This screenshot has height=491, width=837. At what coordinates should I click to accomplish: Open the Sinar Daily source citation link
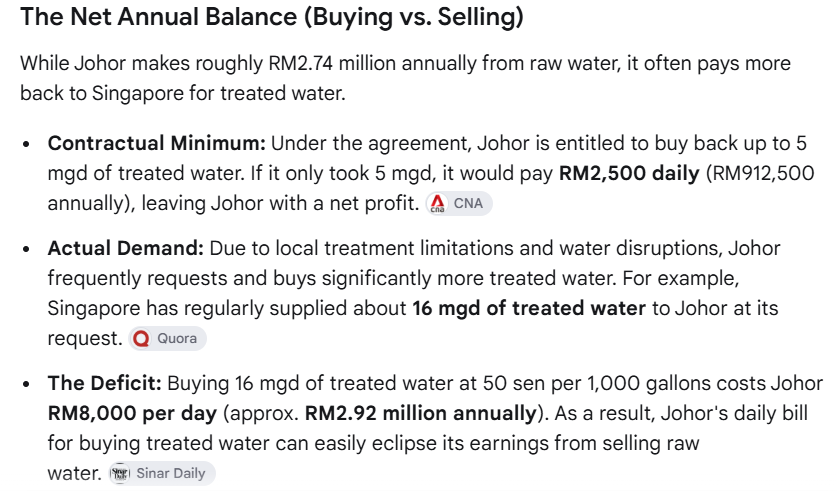click(162, 473)
